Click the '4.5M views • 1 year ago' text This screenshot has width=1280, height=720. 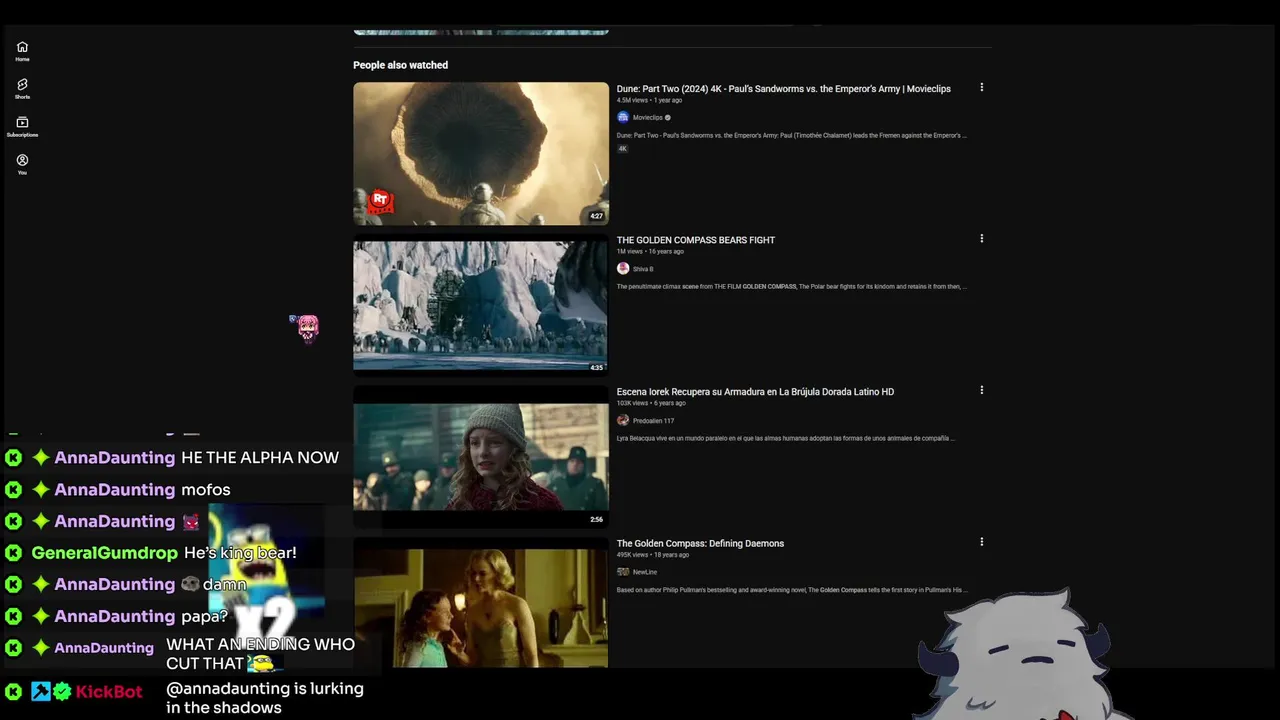pyautogui.click(x=649, y=100)
